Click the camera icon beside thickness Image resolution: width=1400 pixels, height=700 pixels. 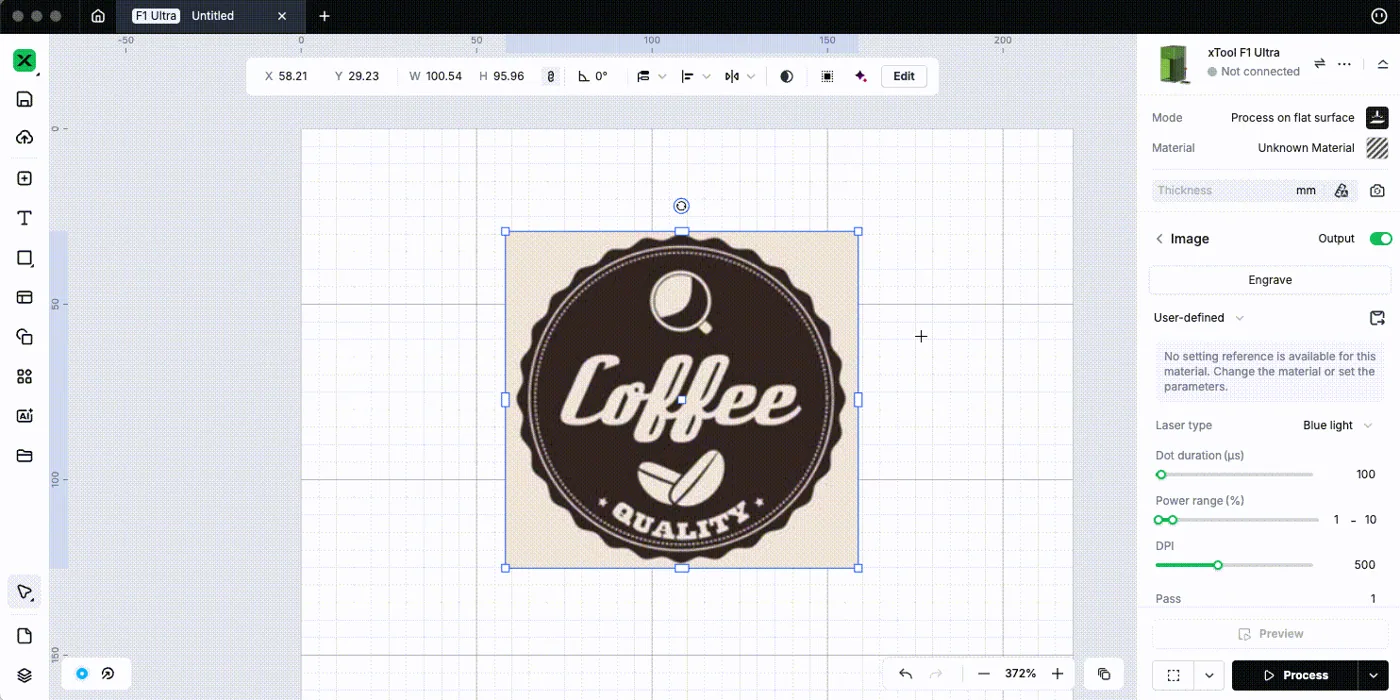pos(1378,190)
